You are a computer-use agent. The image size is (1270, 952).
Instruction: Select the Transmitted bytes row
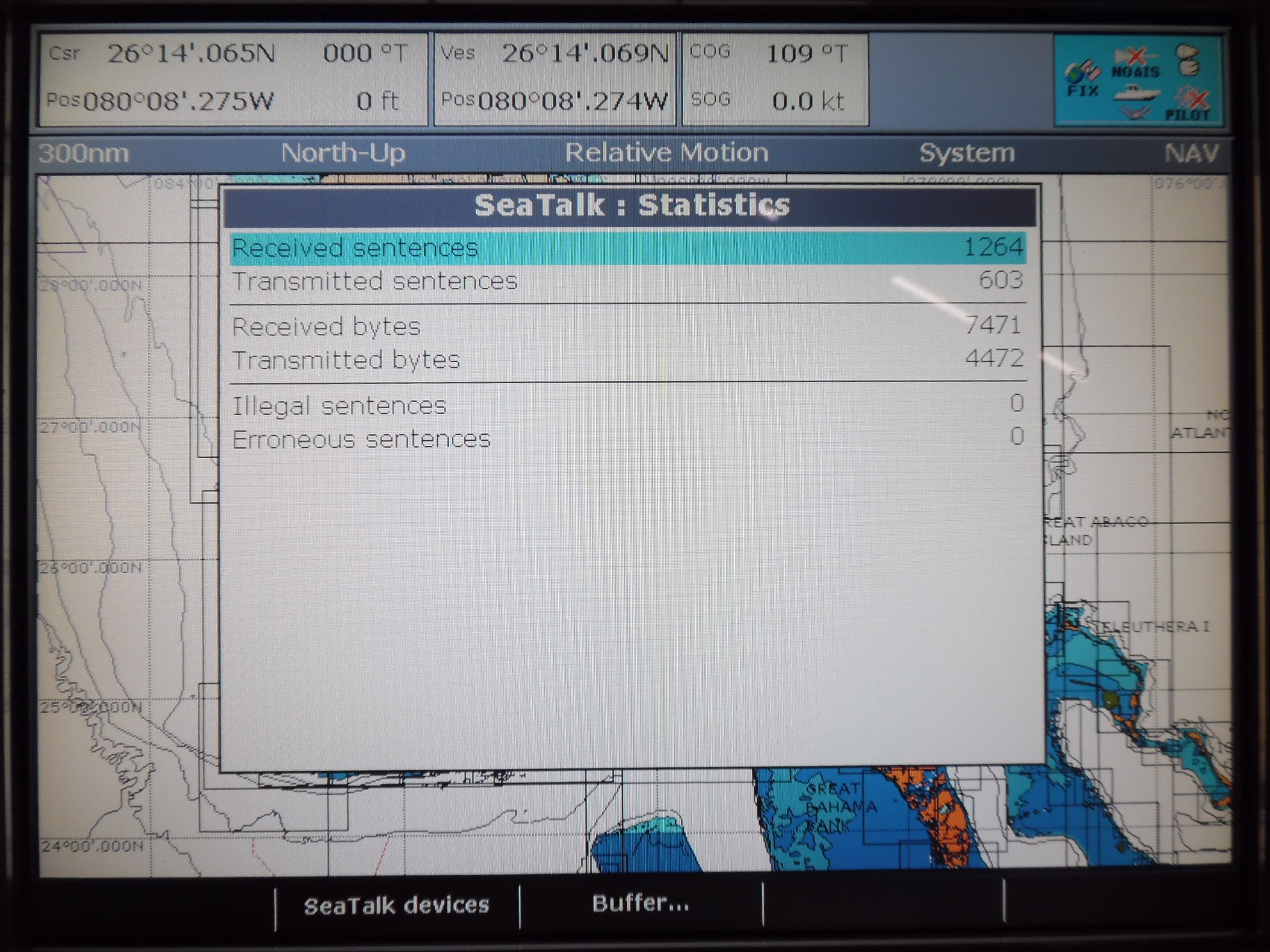[627, 360]
